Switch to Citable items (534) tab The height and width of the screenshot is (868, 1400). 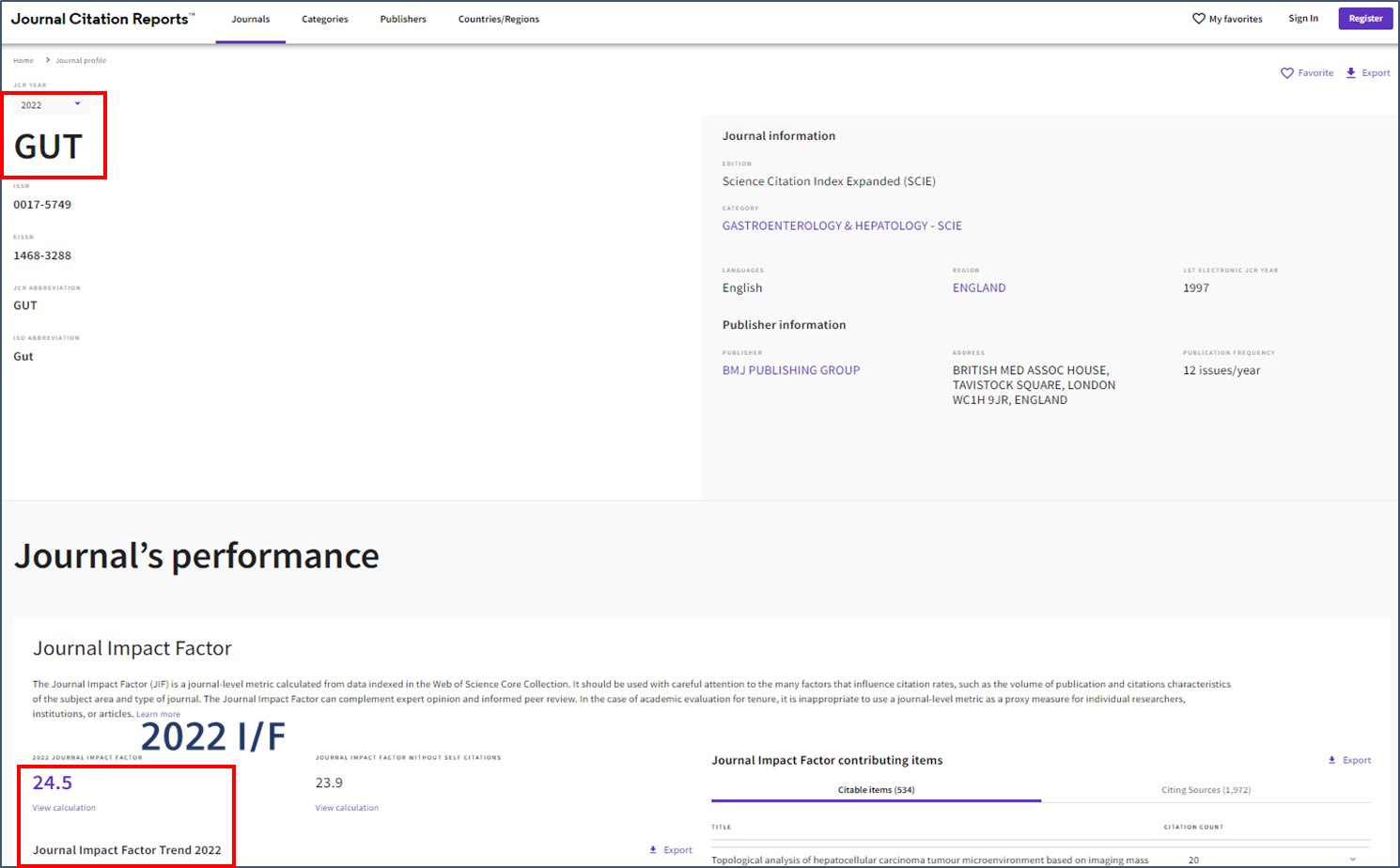(x=876, y=790)
